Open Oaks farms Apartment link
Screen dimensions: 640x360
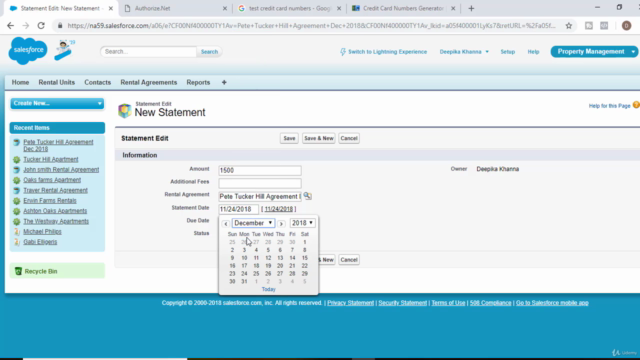(52, 180)
